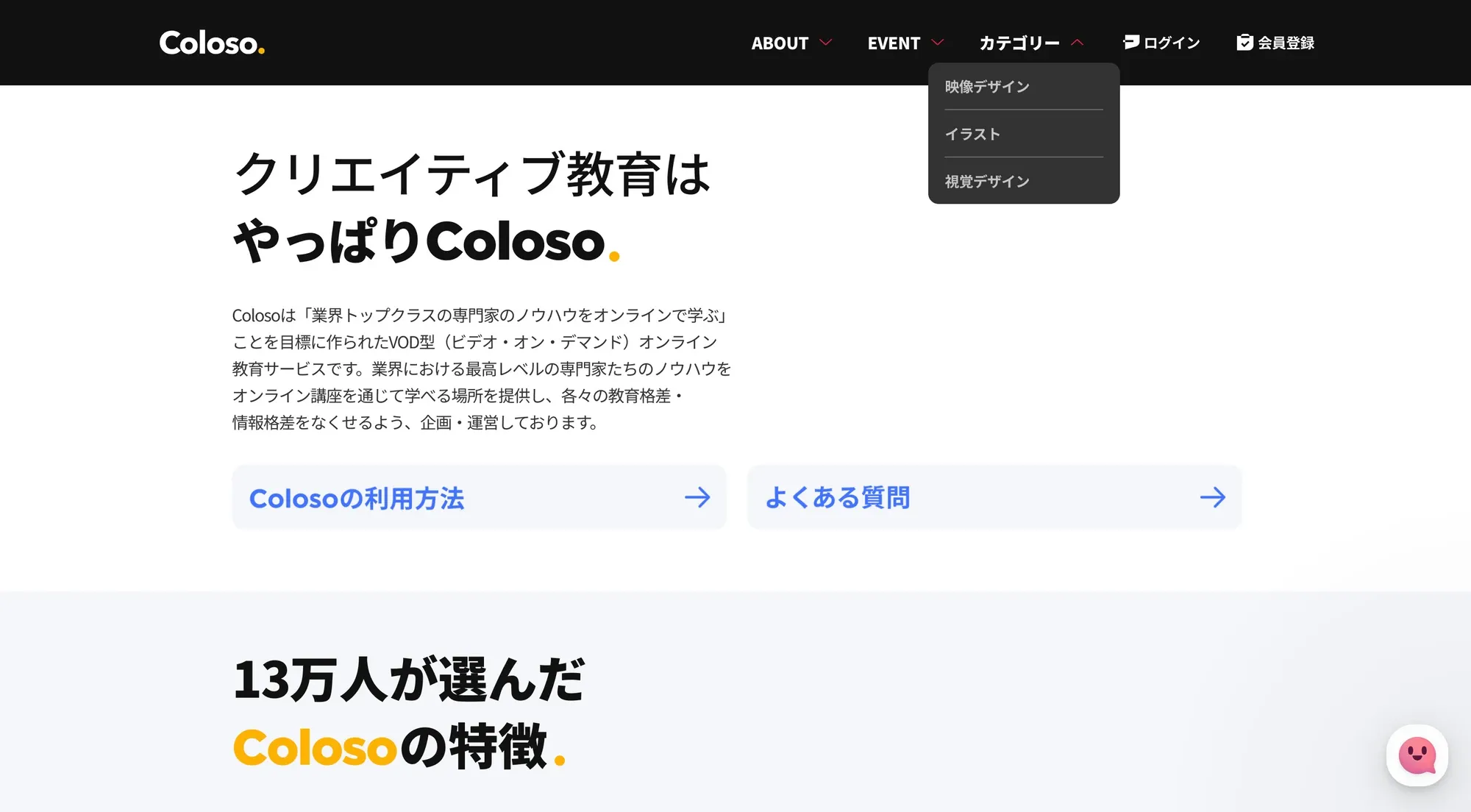The width and height of the screenshot is (1471, 812).
Task: Select 視覚デザイン from category menu
Action: point(1024,181)
